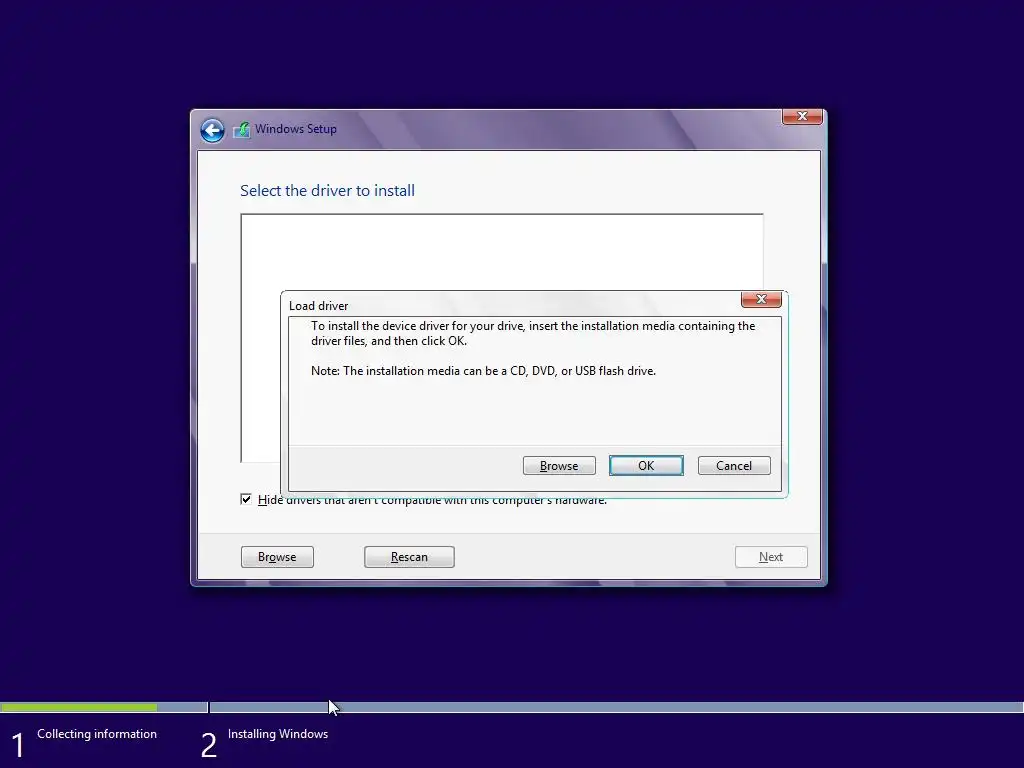Click the blue back arrow in Windows Setup

click(212, 130)
